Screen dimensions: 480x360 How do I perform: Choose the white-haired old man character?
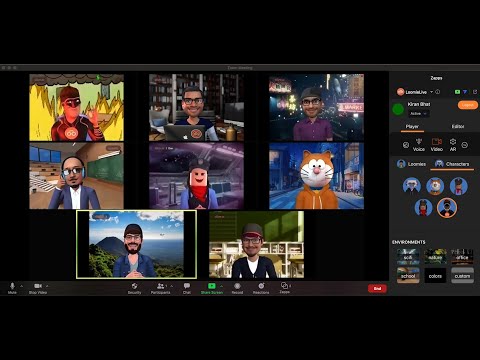click(412, 186)
